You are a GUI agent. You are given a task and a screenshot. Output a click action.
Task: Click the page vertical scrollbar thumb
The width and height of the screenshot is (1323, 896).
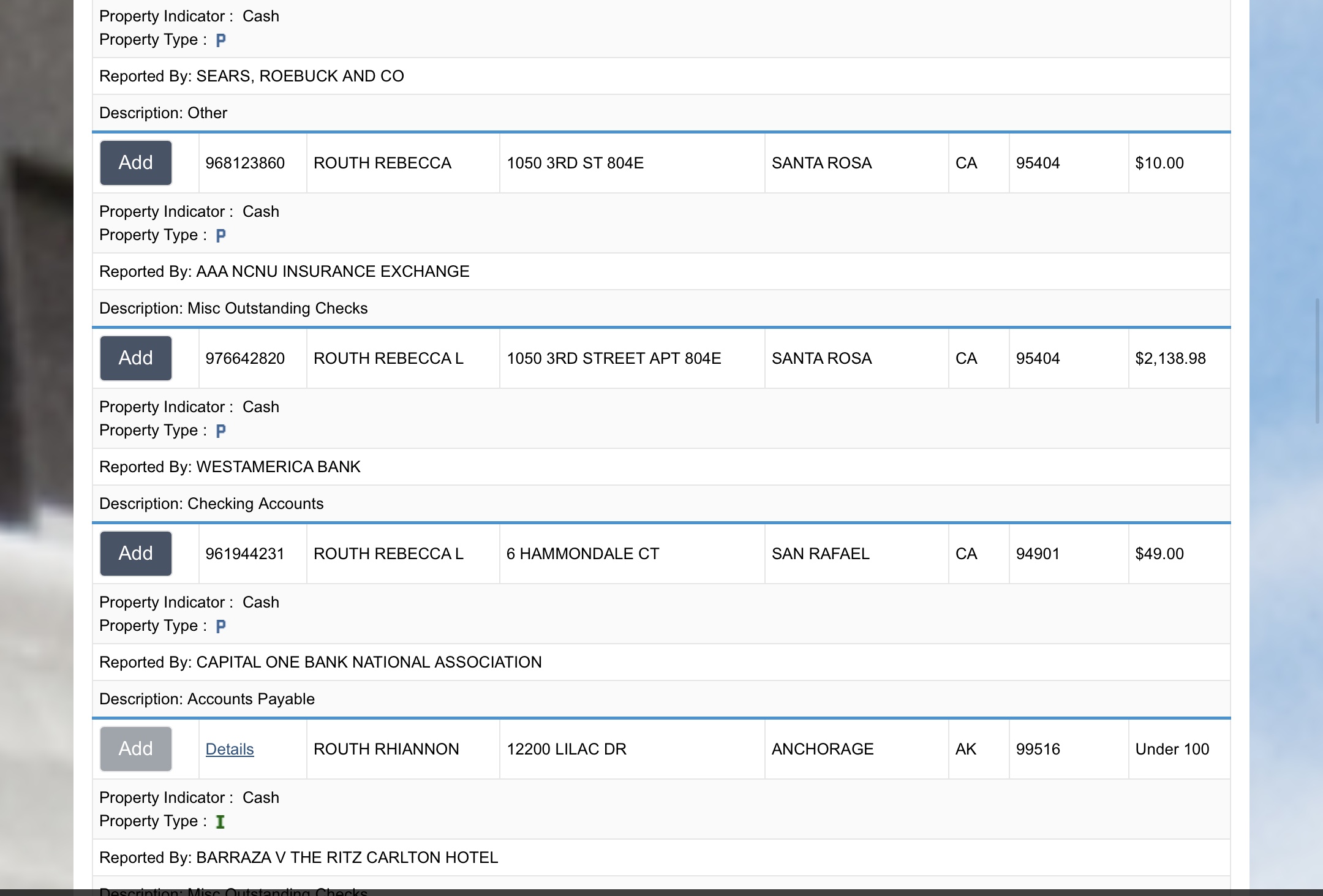pyautogui.click(x=1317, y=361)
